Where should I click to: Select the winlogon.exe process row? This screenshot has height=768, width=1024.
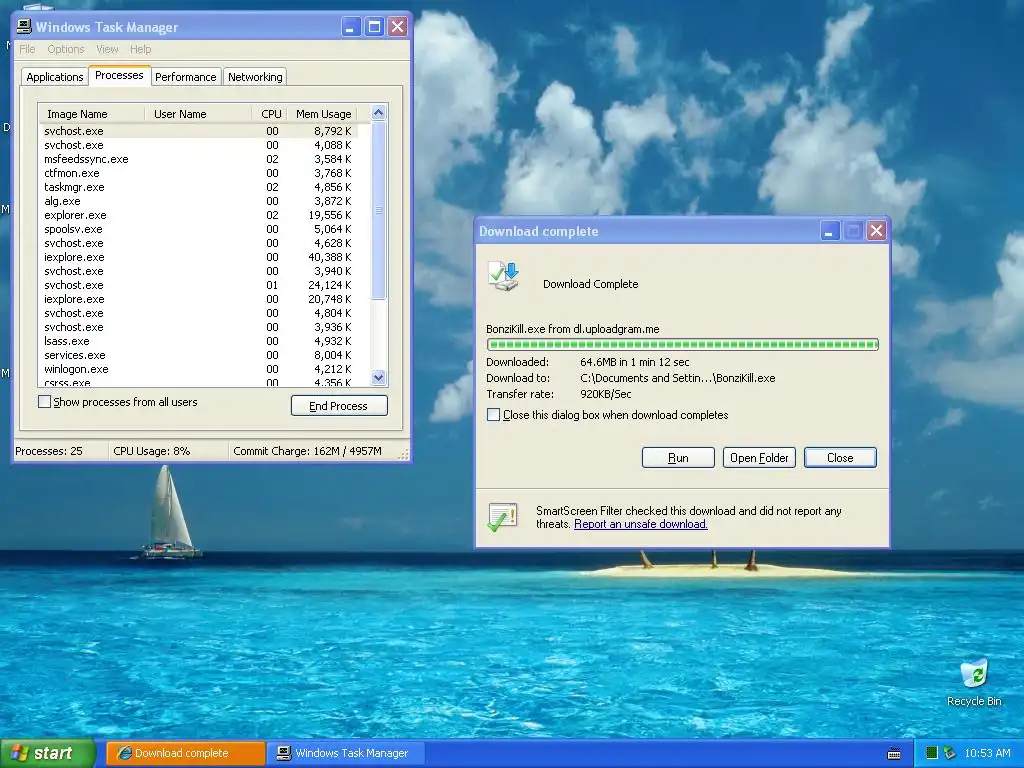coord(199,369)
